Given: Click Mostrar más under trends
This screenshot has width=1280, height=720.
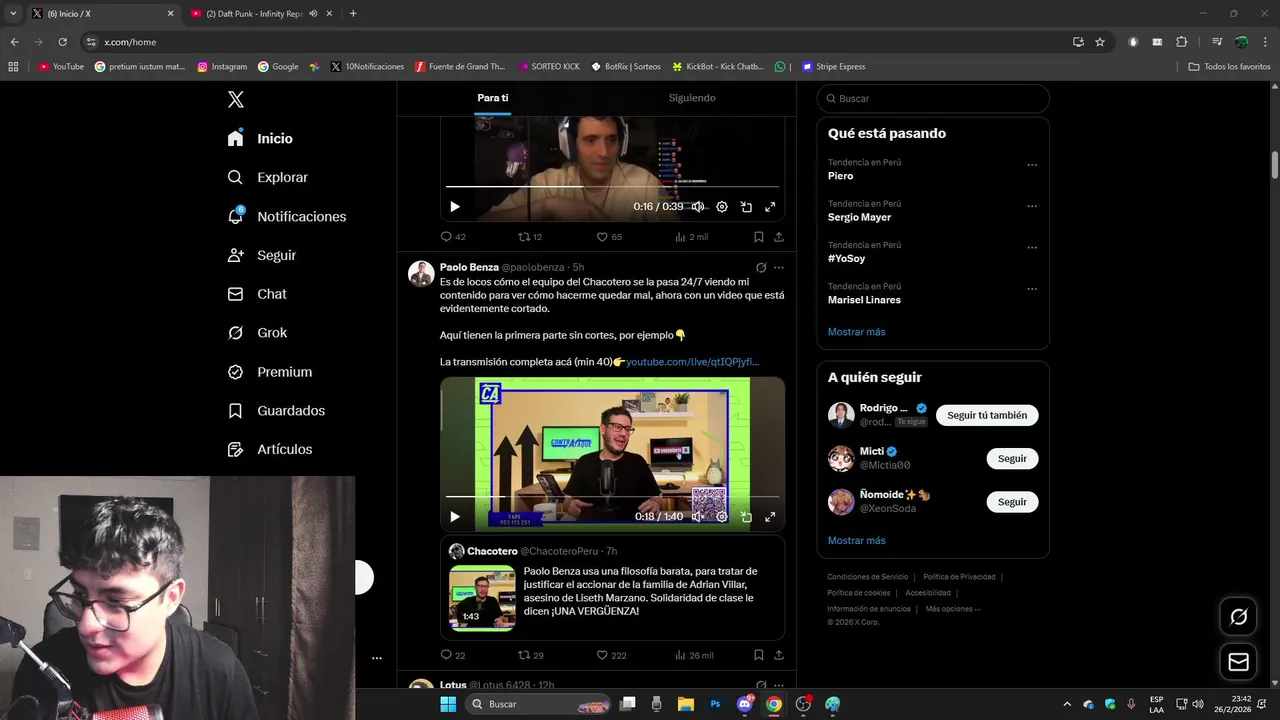Looking at the screenshot, I should 856,332.
